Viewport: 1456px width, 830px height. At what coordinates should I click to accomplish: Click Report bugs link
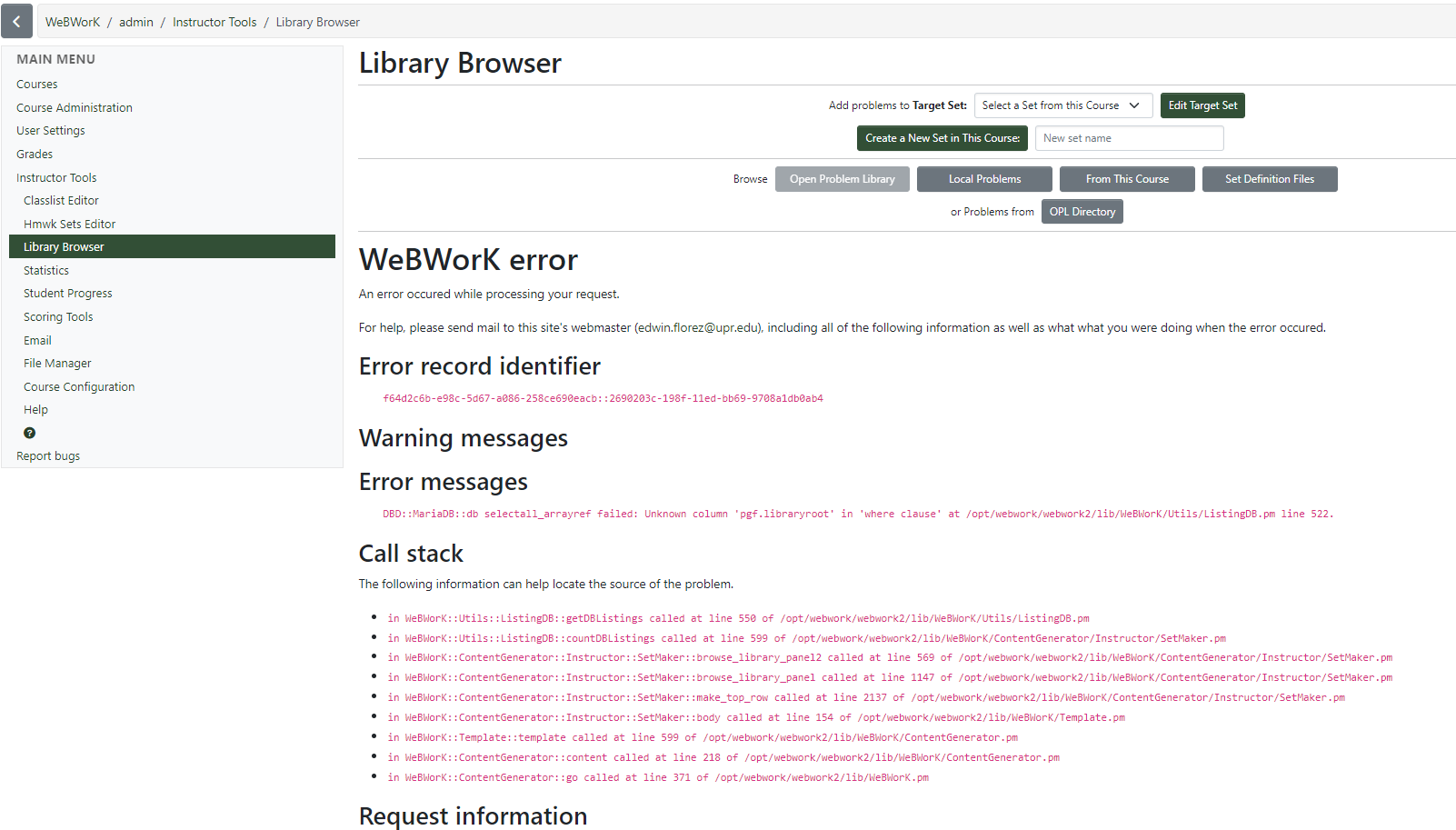[x=48, y=455]
